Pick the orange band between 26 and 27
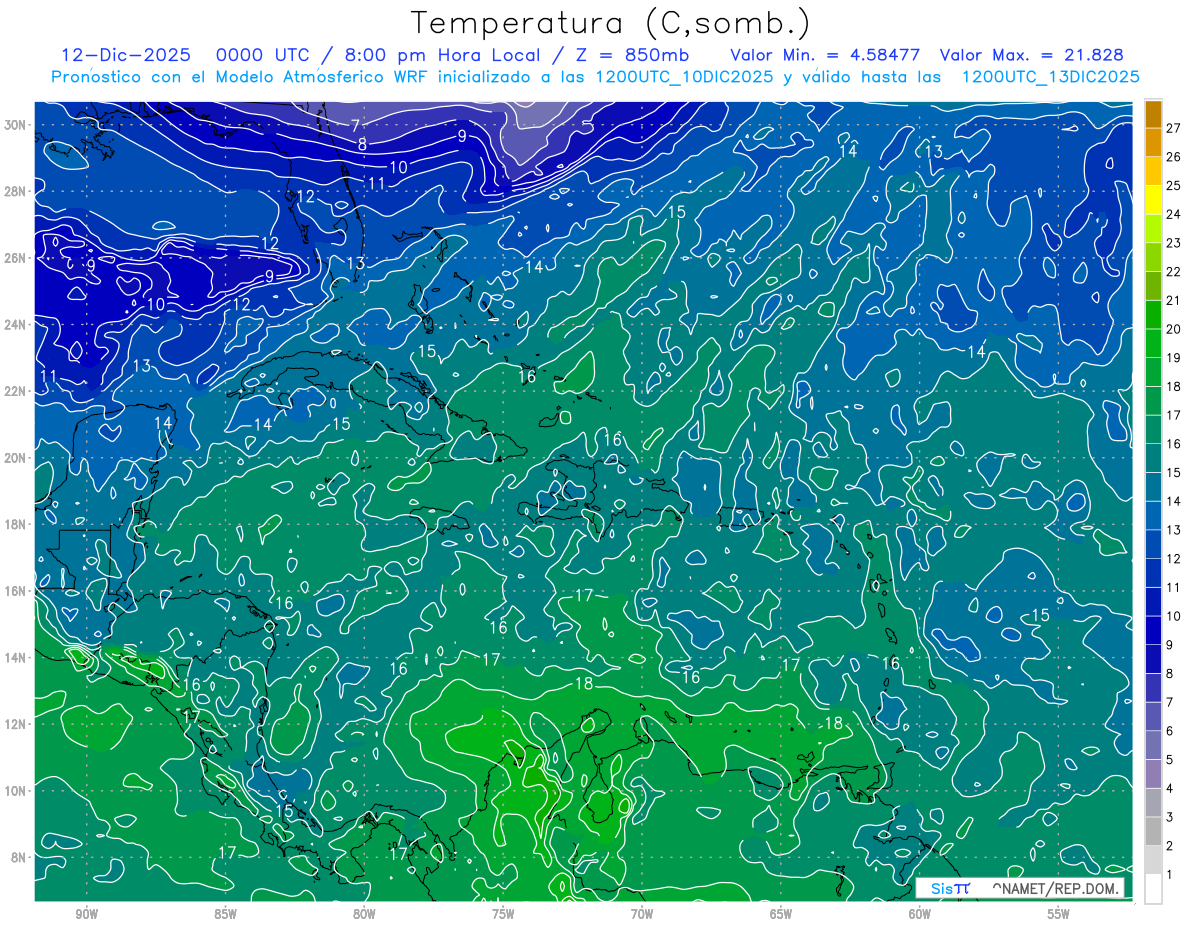Viewport: 1200px width, 927px height. coord(1153,142)
